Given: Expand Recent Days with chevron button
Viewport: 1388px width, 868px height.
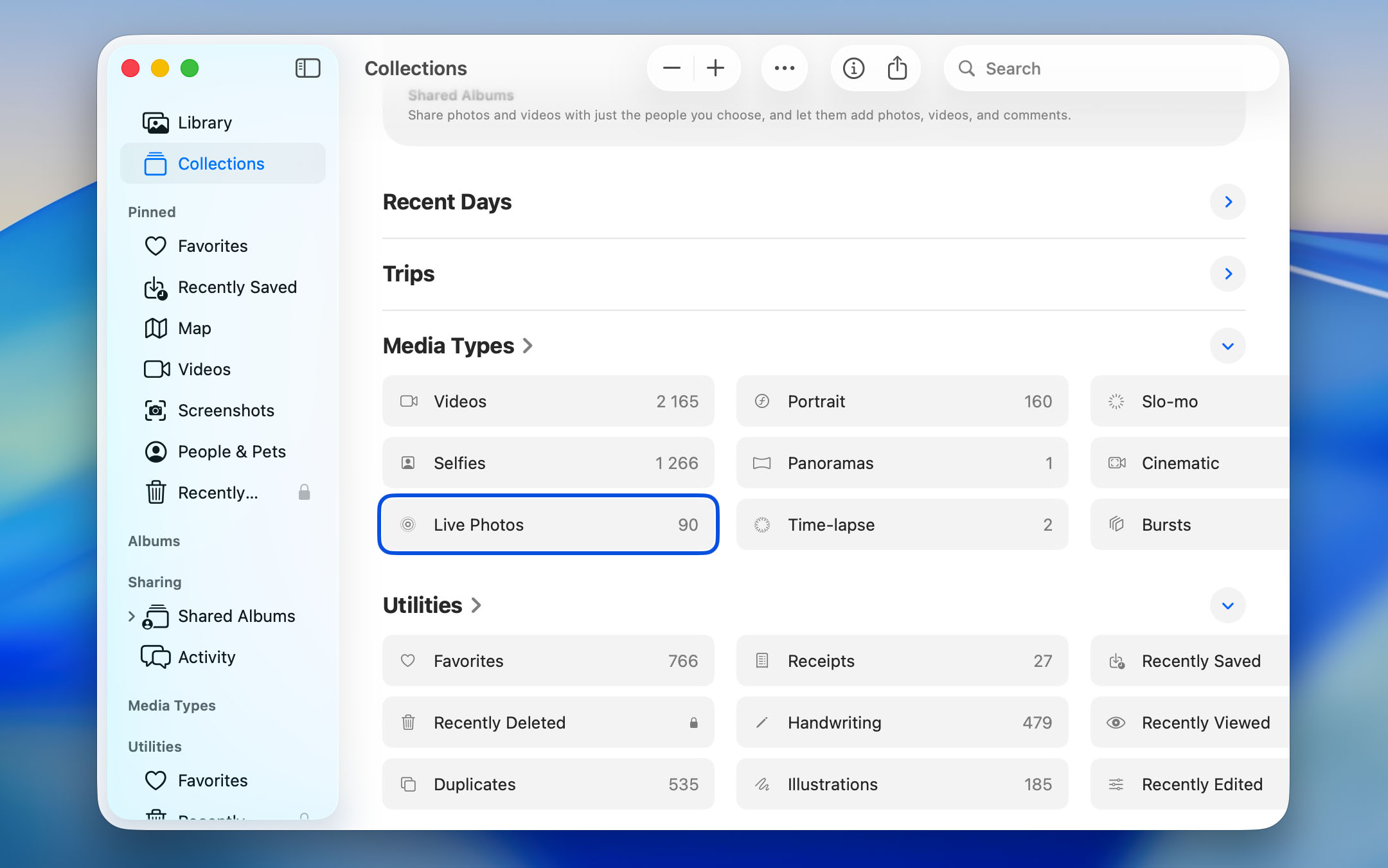Looking at the screenshot, I should tap(1227, 202).
